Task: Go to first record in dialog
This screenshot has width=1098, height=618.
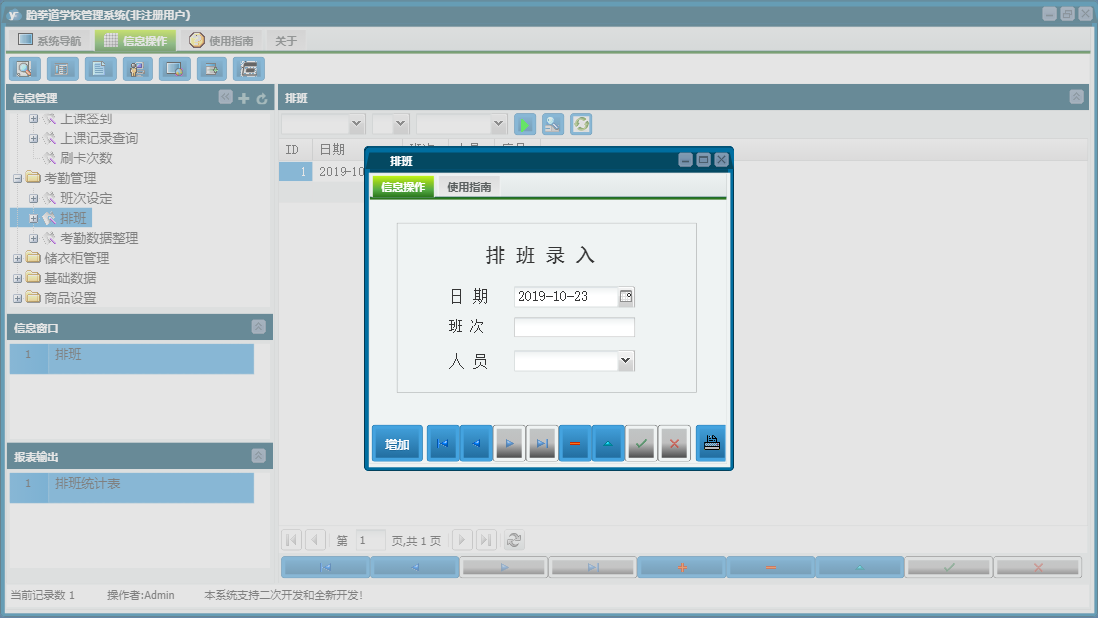Action: point(443,443)
